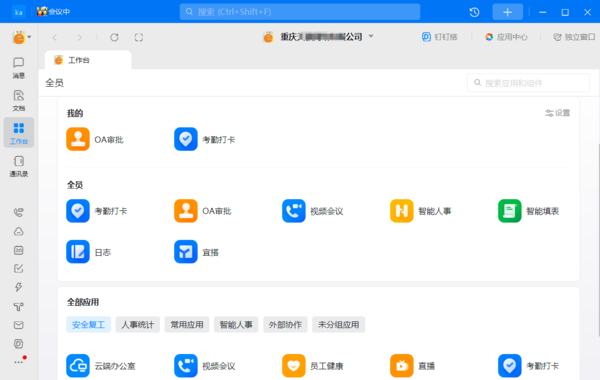600x380 pixels.
Task: Open the 文档 documents sidebar icon
Action: coord(18,100)
